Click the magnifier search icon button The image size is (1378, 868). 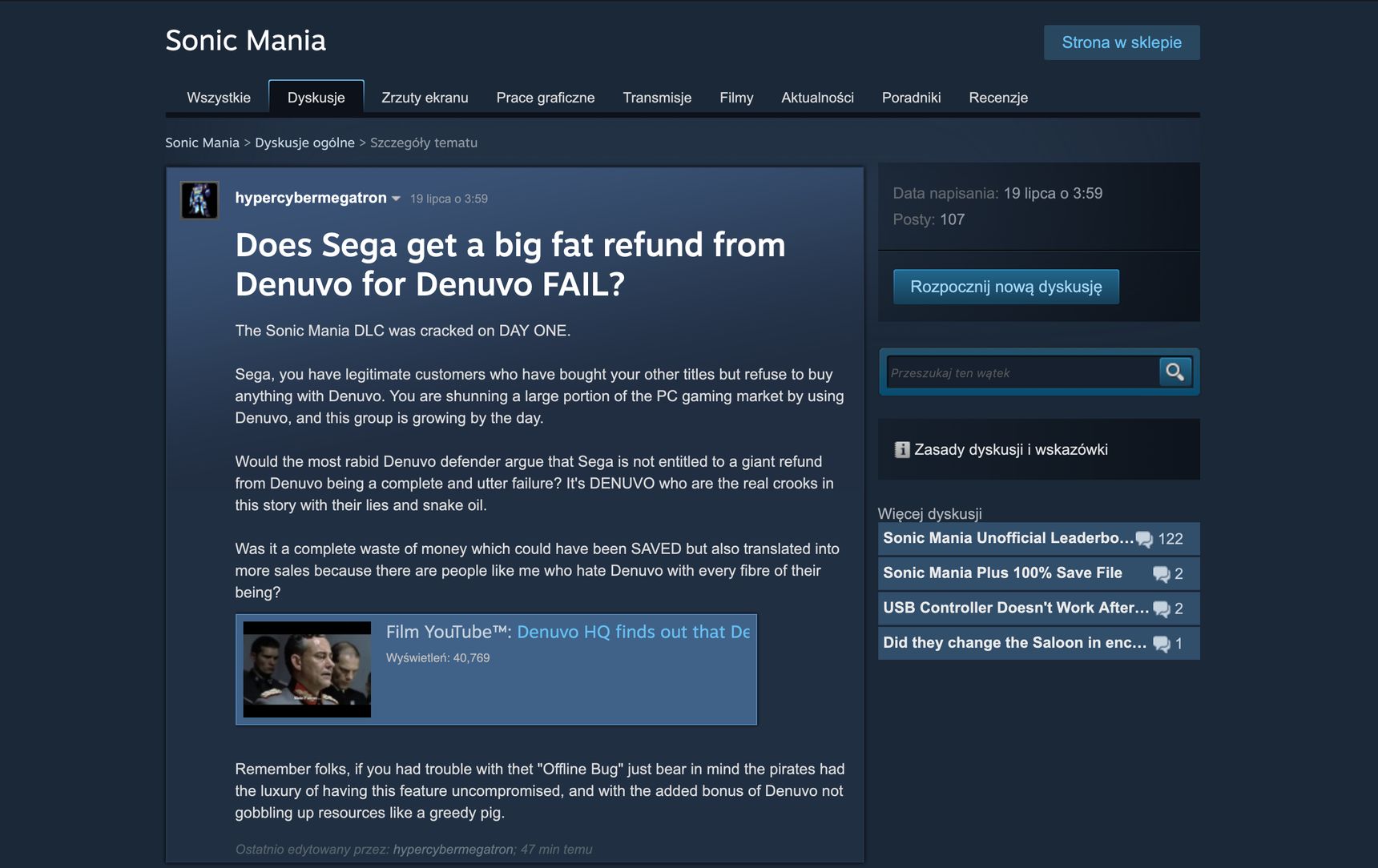tap(1175, 372)
